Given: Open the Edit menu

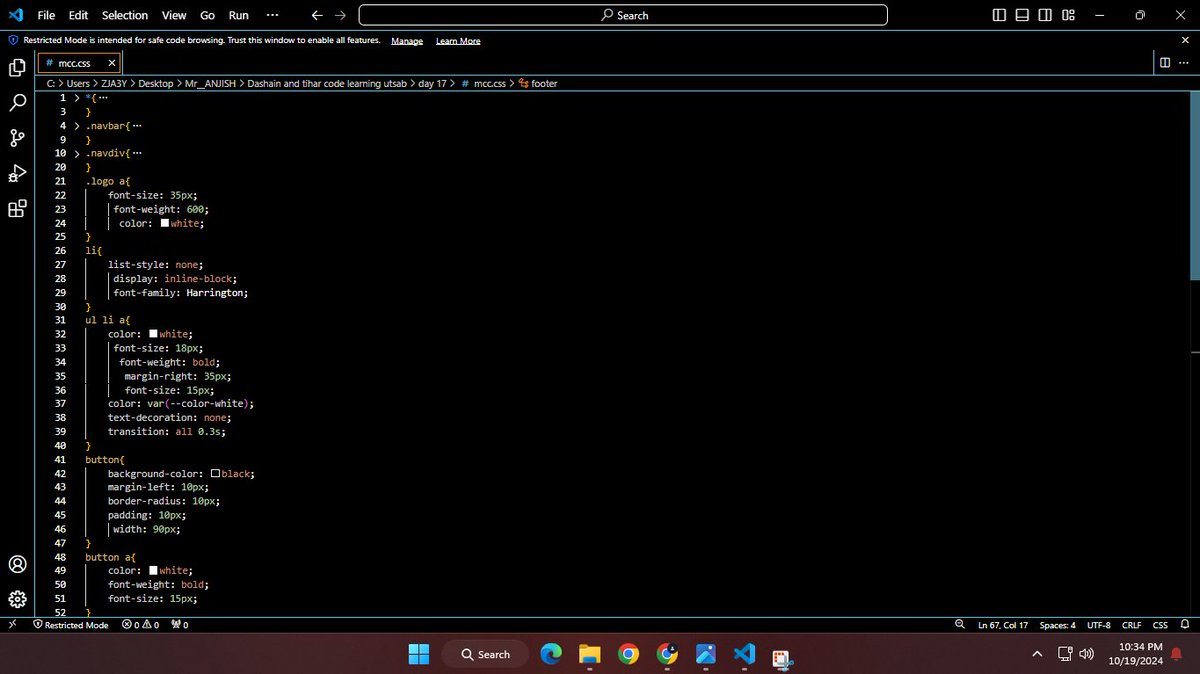Looking at the screenshot, I should pos(78,15).
